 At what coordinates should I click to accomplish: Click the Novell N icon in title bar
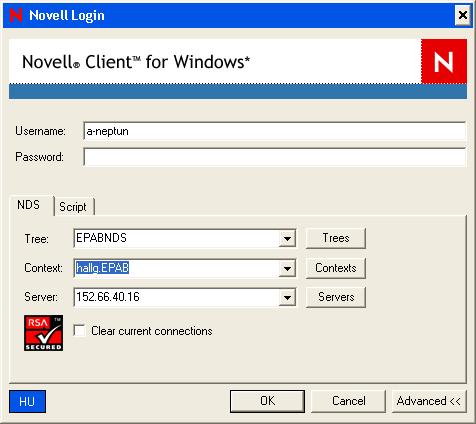(16, 15)
